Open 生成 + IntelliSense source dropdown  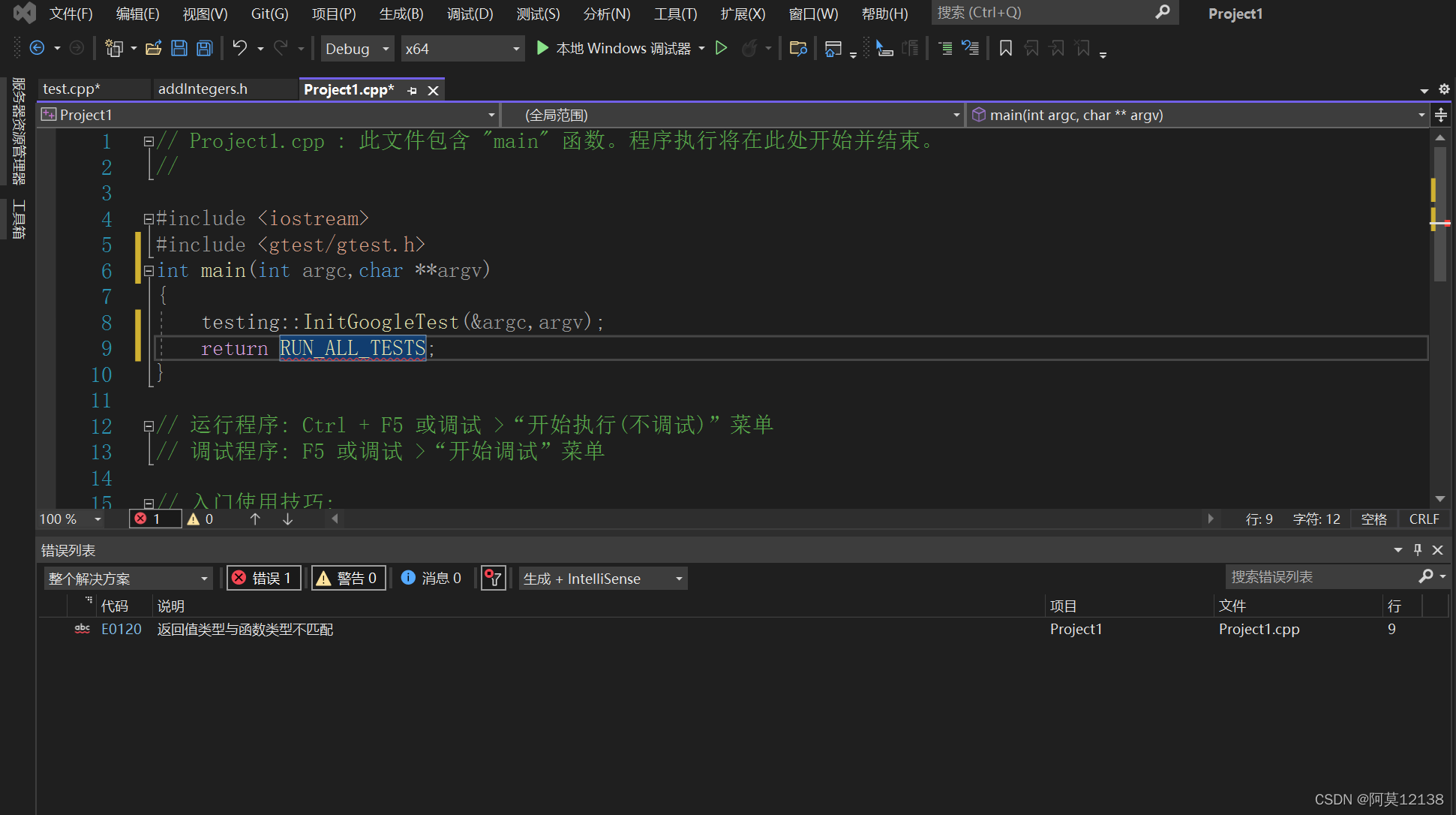pos(602,579)
